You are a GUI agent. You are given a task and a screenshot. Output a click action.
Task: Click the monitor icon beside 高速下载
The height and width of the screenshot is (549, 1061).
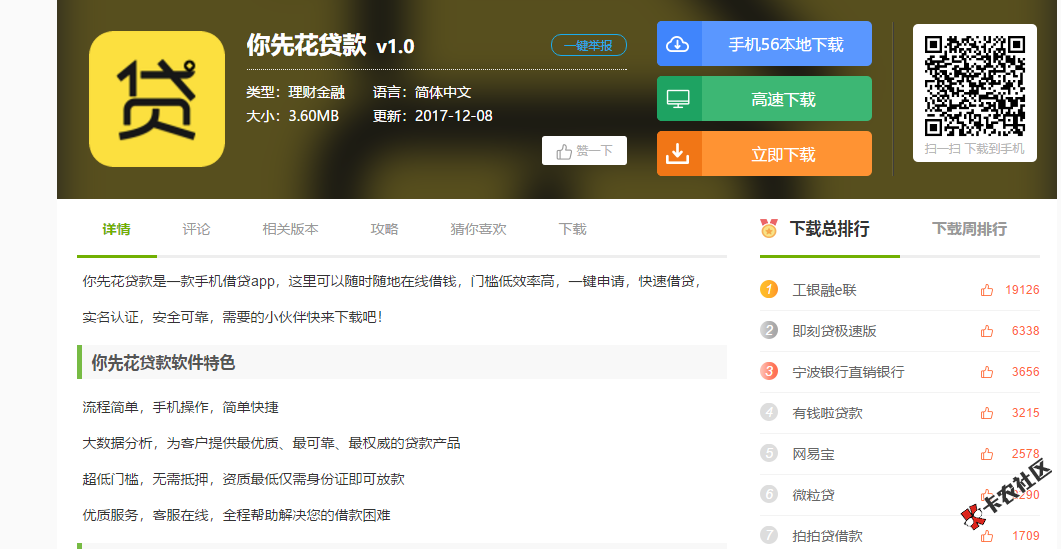(678, 99)
